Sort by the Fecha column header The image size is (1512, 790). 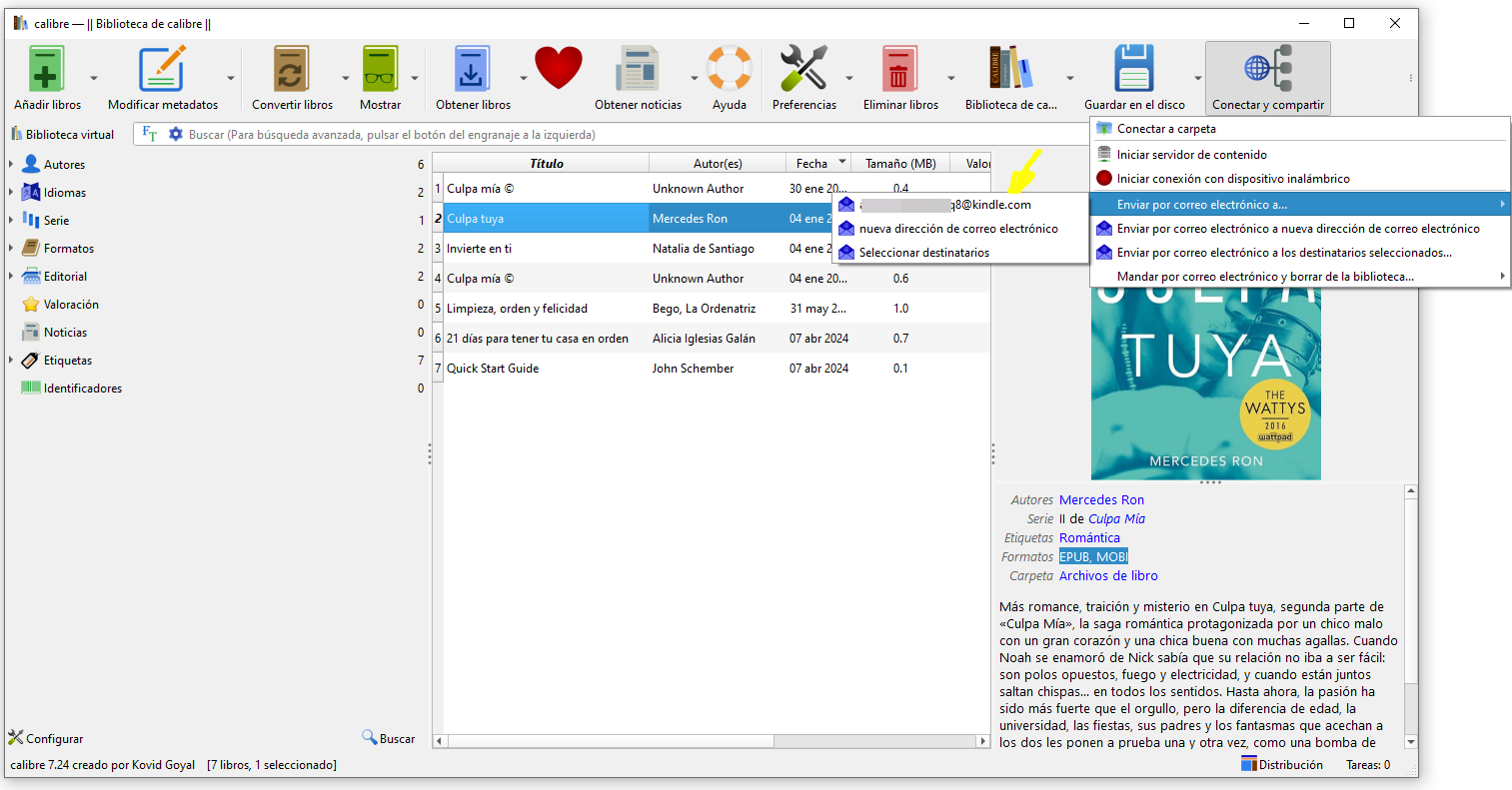pyautogui.click(x=817, y=163)
